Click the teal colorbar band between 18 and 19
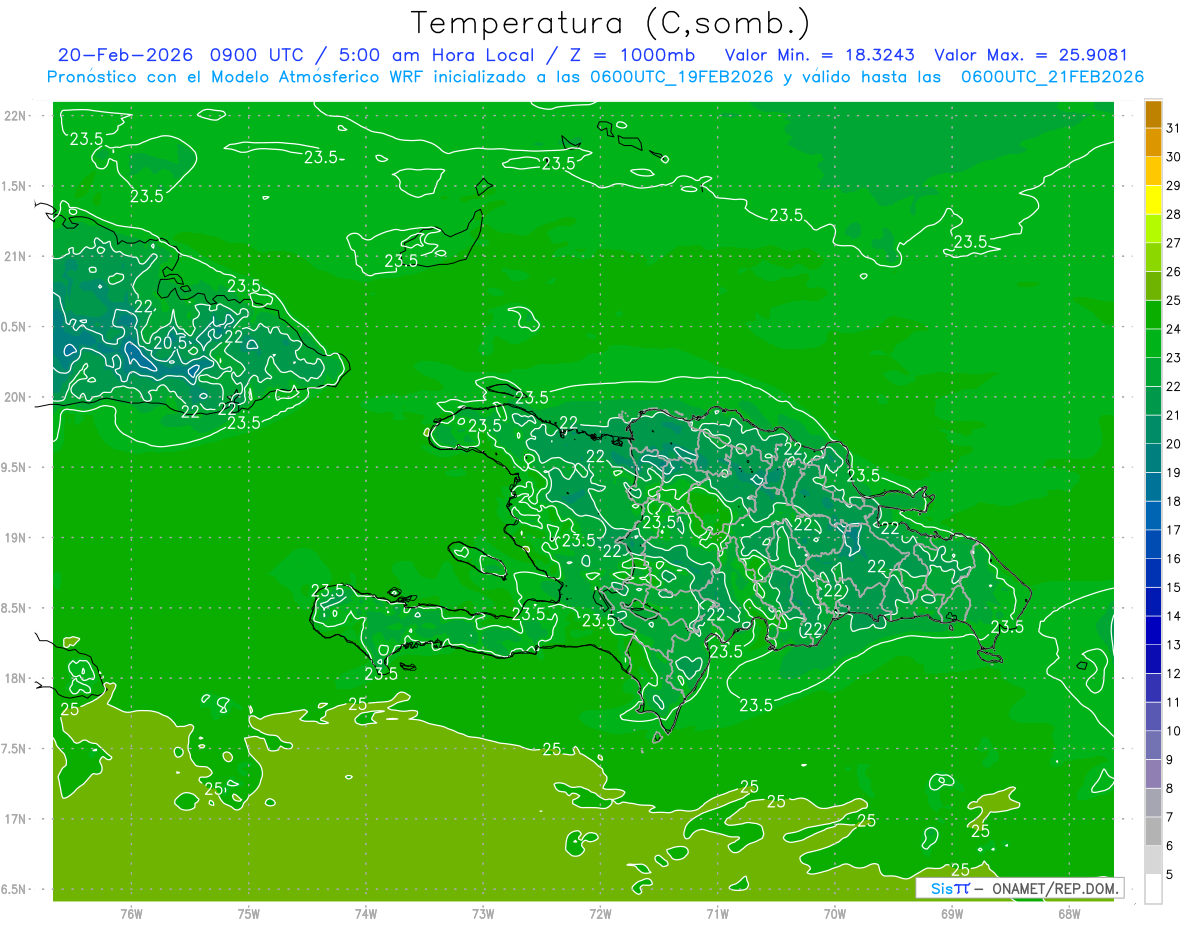This screenshot has height=927, width=1200. (1153, 487)
